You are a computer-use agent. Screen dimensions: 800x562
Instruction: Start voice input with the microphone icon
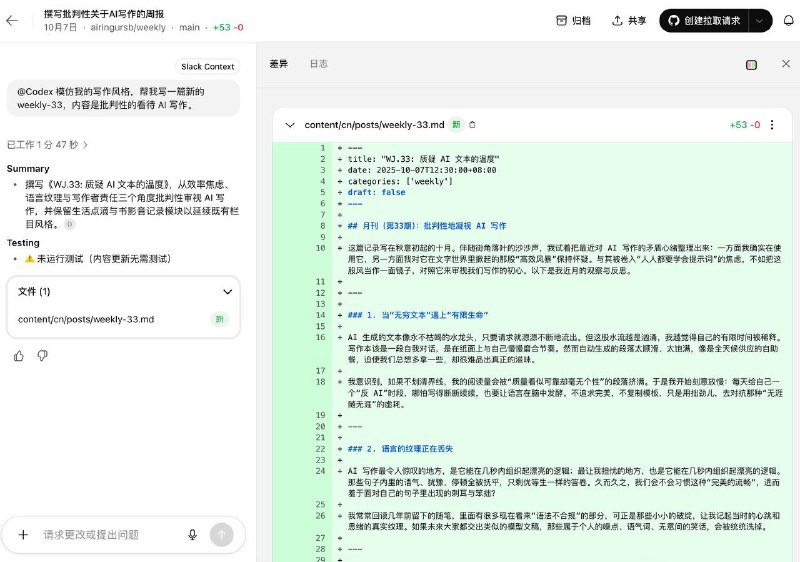[x=192, y=535]
